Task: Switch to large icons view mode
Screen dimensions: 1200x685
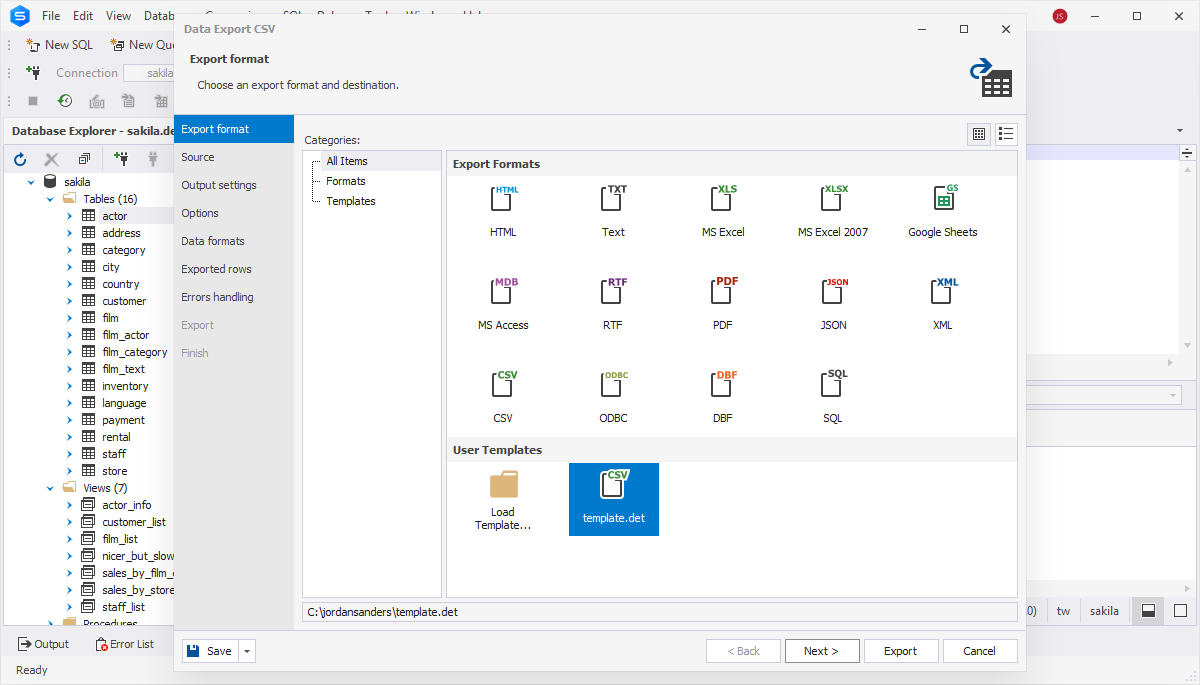Action: (x=979, y=134)
